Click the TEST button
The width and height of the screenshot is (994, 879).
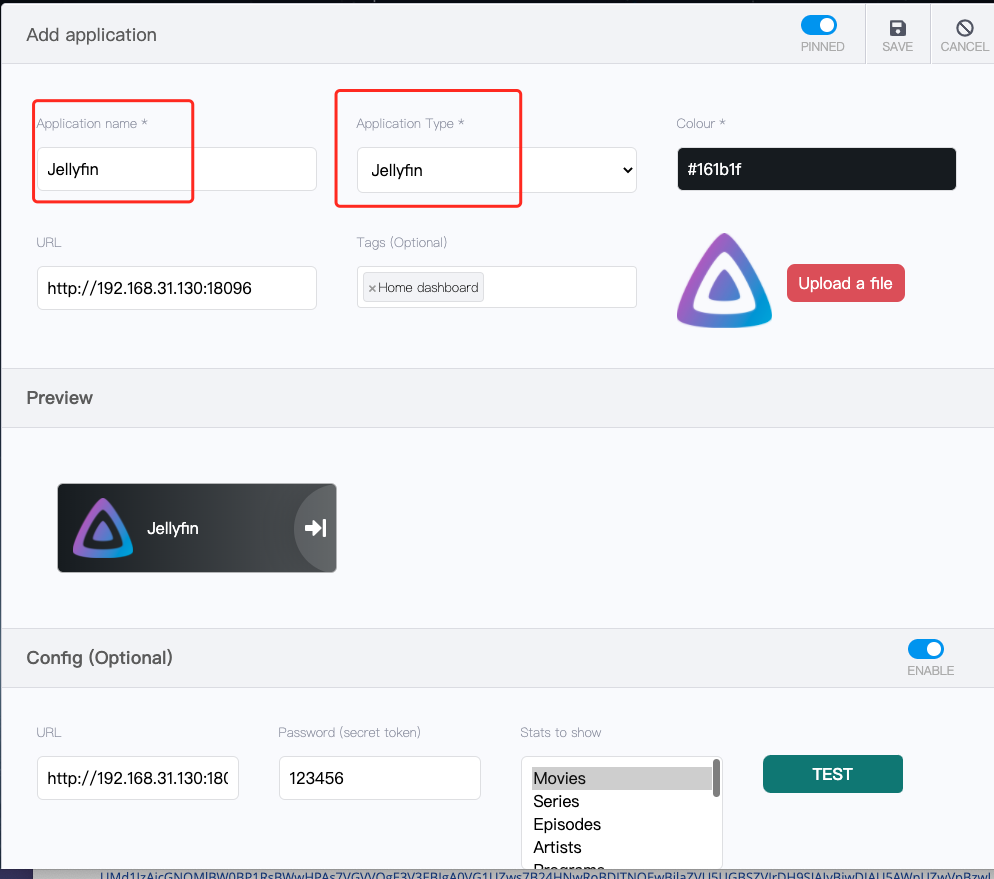coord(832,774)
